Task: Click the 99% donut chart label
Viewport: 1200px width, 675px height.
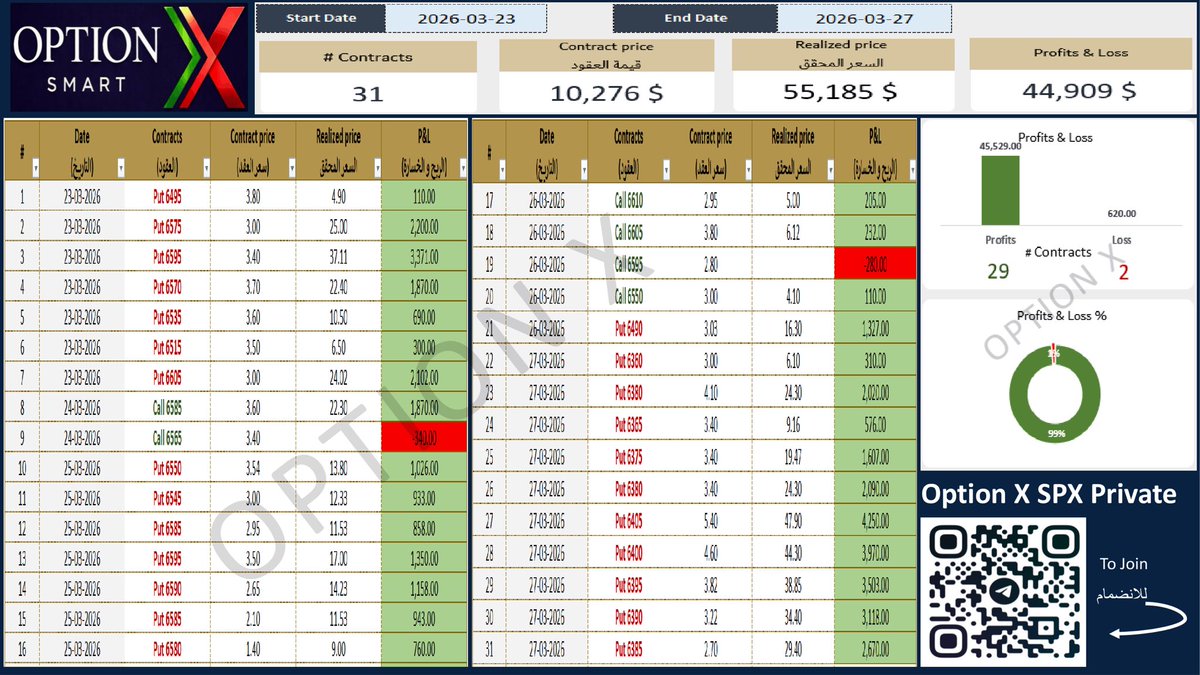Action: tap(1057, 435)
